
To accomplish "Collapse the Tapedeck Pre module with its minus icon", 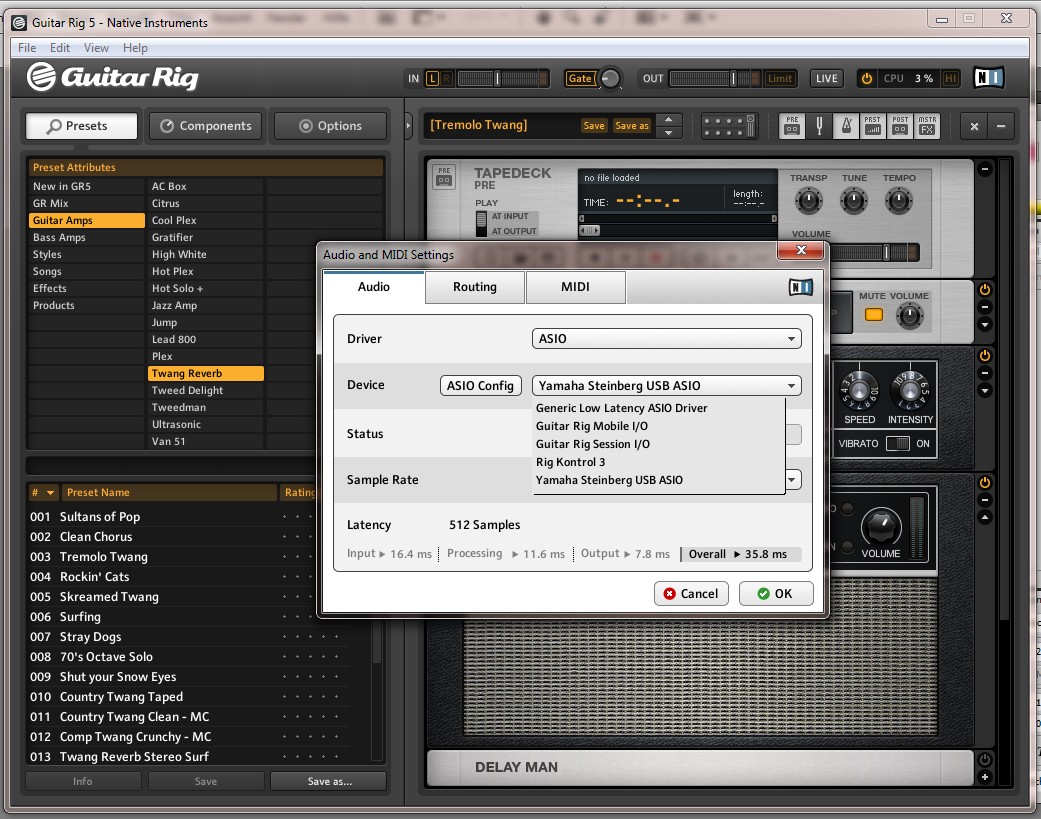I will click(x=985, y=169).
